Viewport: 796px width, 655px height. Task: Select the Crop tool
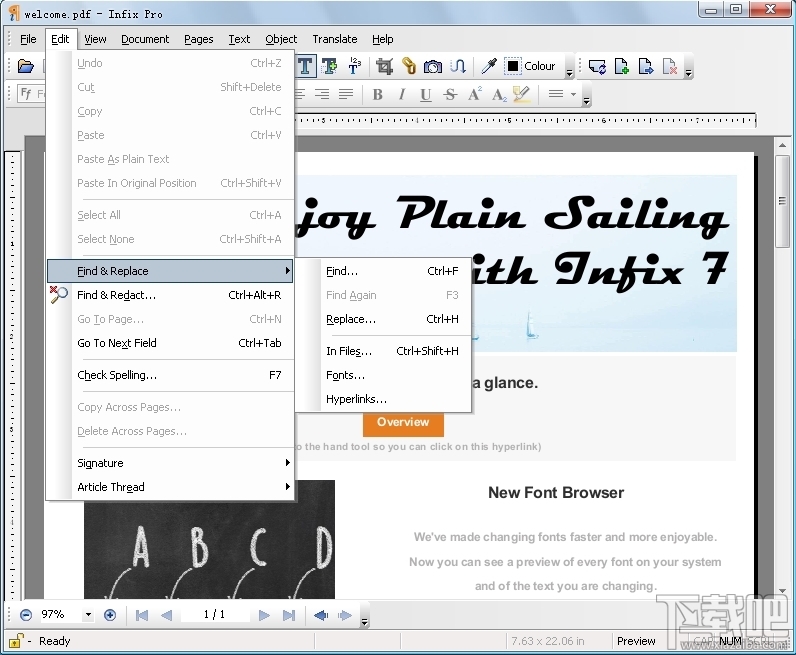384,66
